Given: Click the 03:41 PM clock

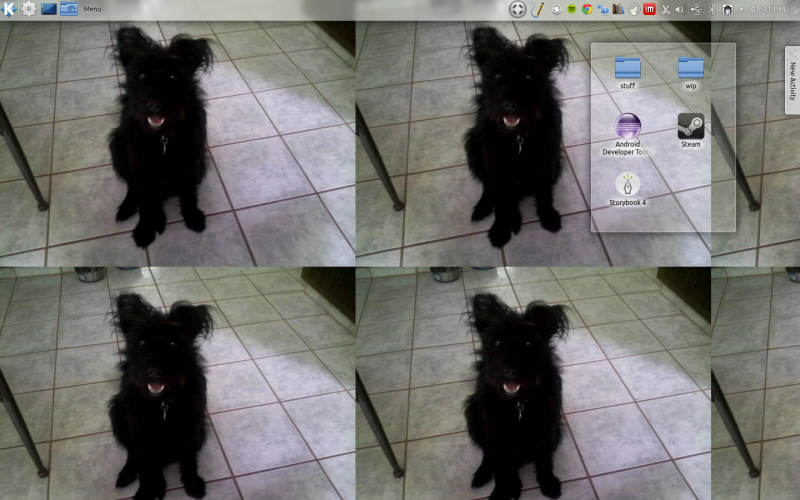Looking at the screenshot, I should pyautogui.click(x=768, y=9).
